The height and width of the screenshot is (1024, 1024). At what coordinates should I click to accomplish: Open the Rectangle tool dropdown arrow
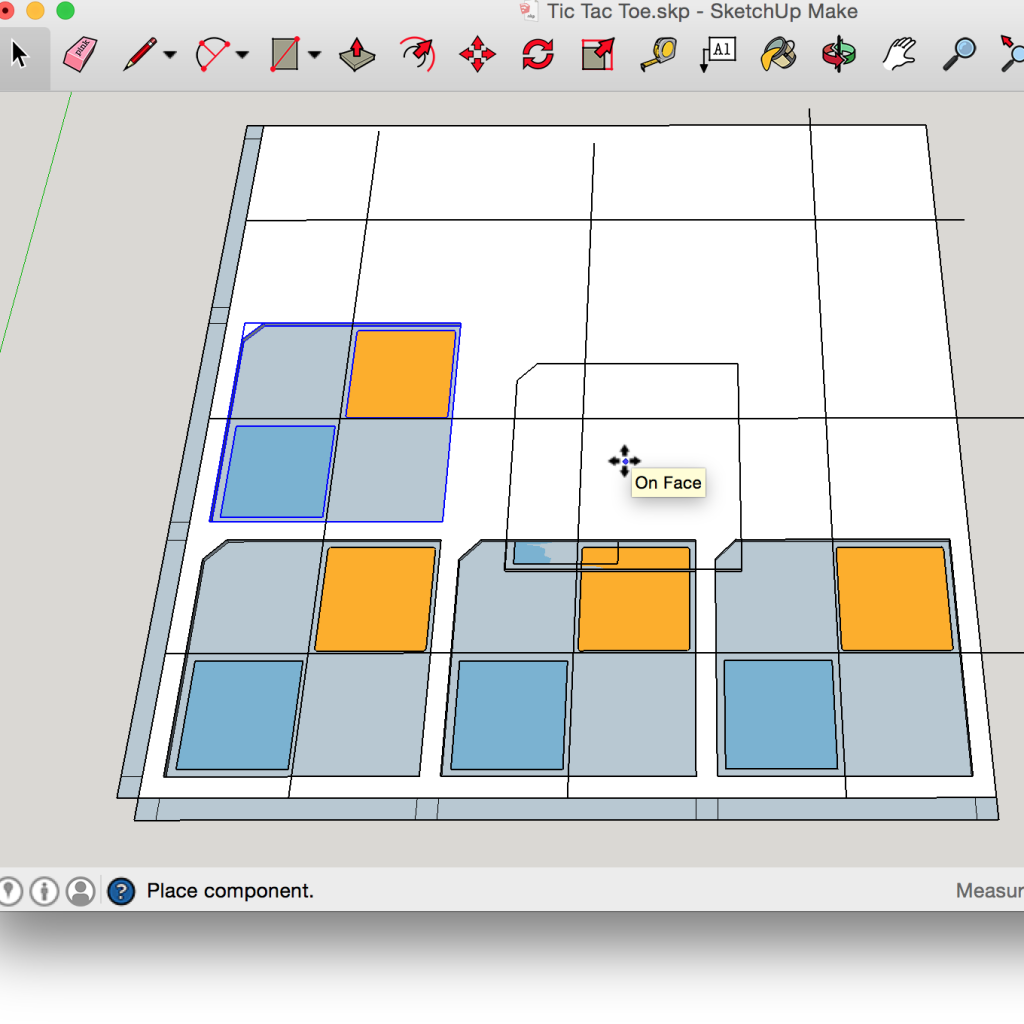click(314, 55)
